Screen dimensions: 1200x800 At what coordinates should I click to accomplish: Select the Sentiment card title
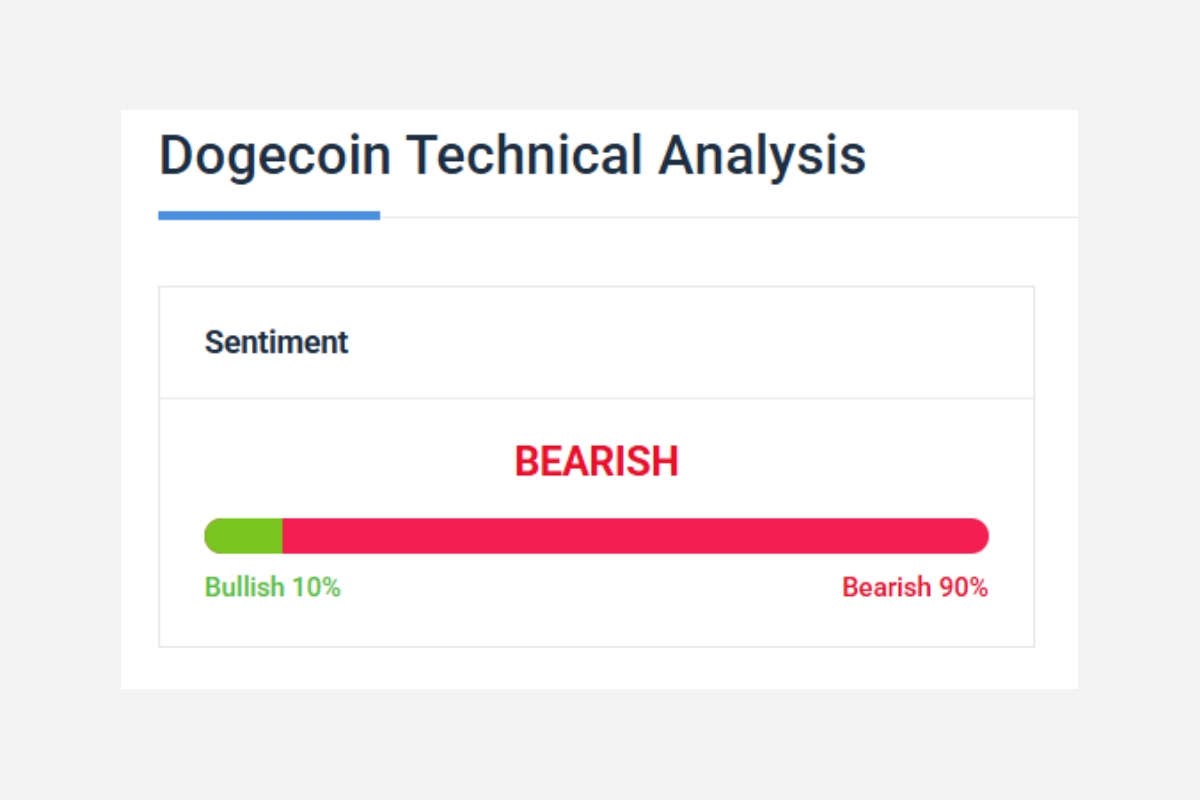click(276, 342)
